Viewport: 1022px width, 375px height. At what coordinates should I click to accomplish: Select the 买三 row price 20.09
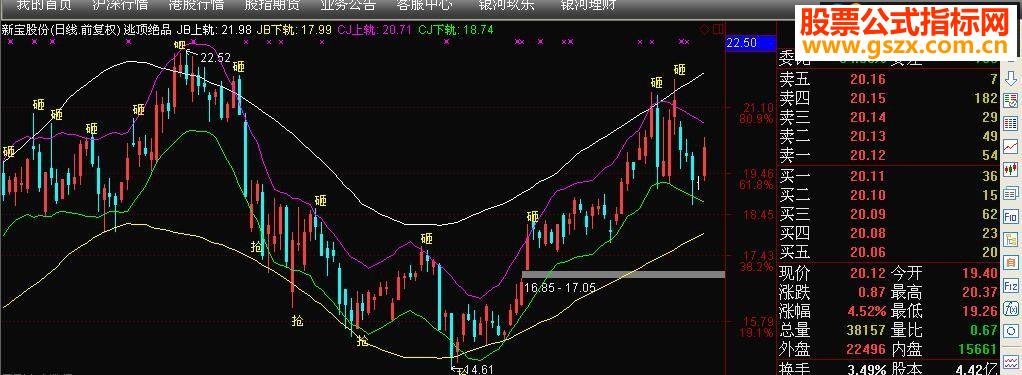tap(867, 214)
